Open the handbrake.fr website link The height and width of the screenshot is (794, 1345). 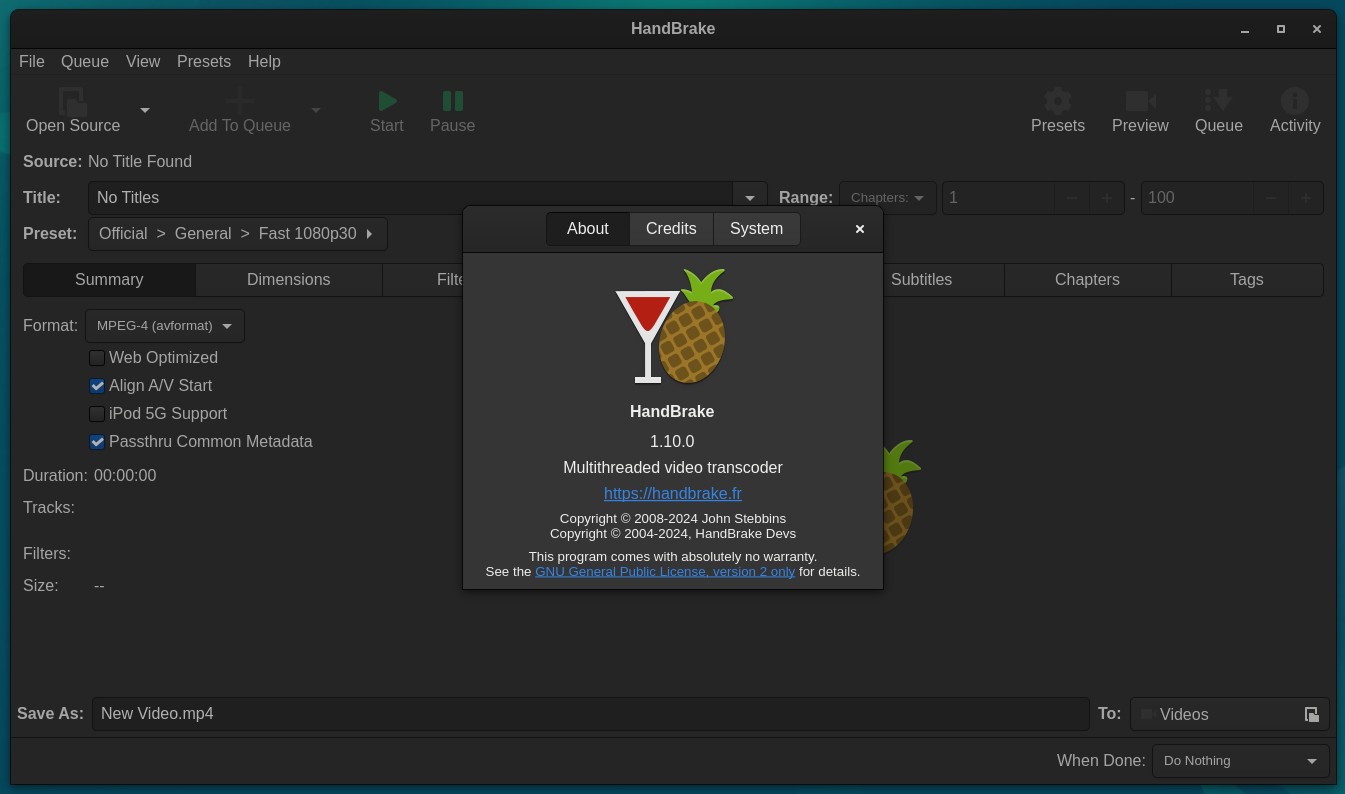672,494
